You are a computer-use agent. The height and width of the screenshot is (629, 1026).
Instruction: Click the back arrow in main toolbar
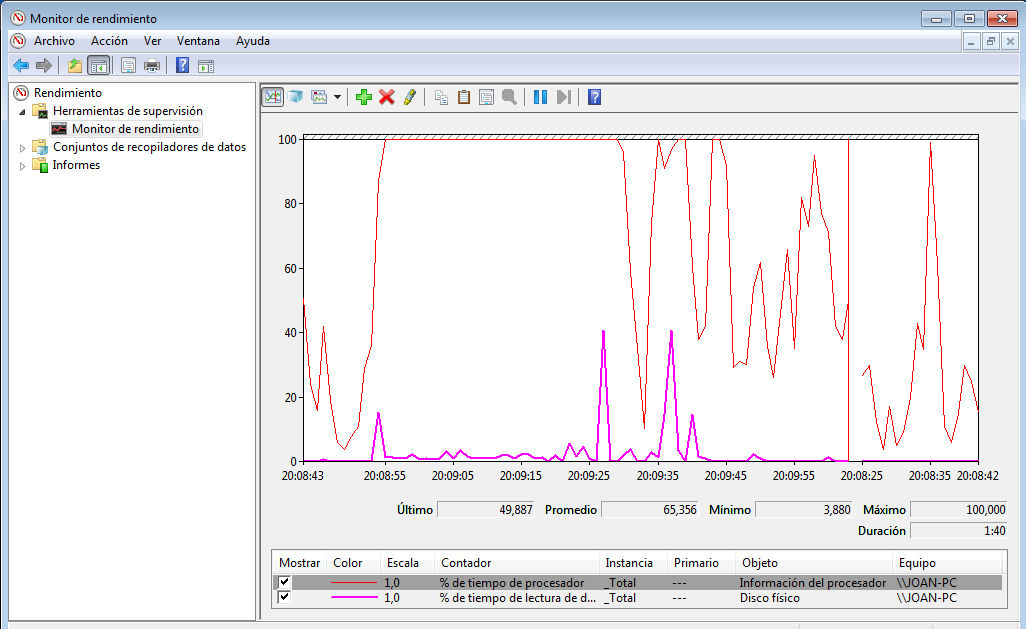(x=20, y=66)
